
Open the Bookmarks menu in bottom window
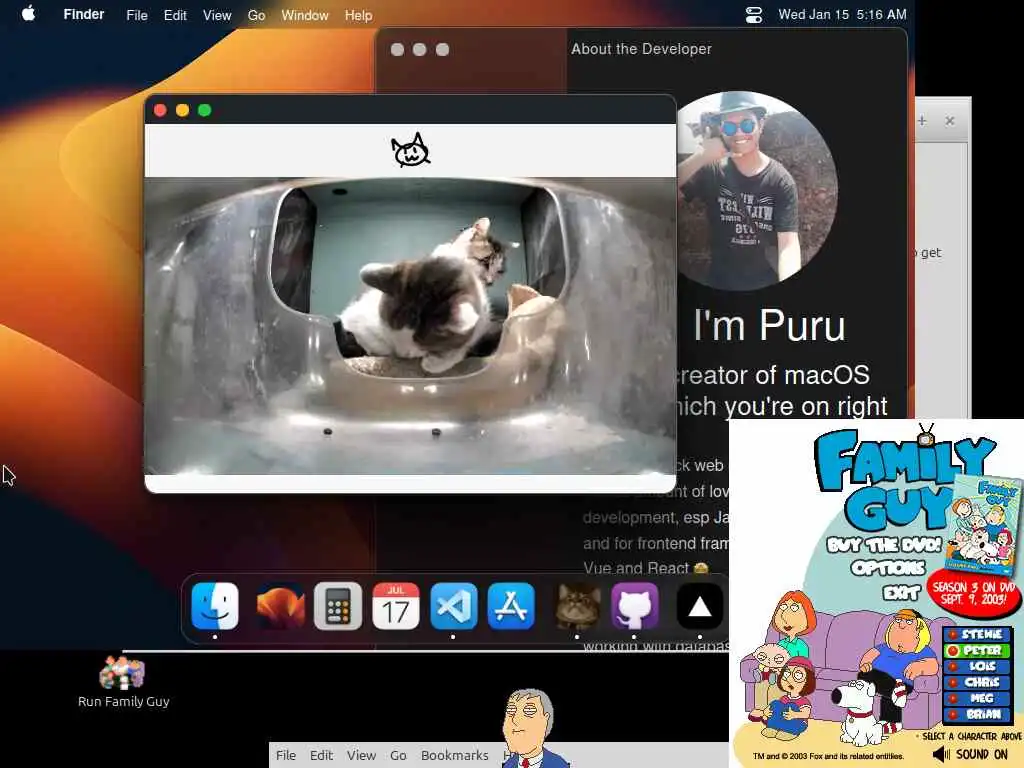(455, 755)
